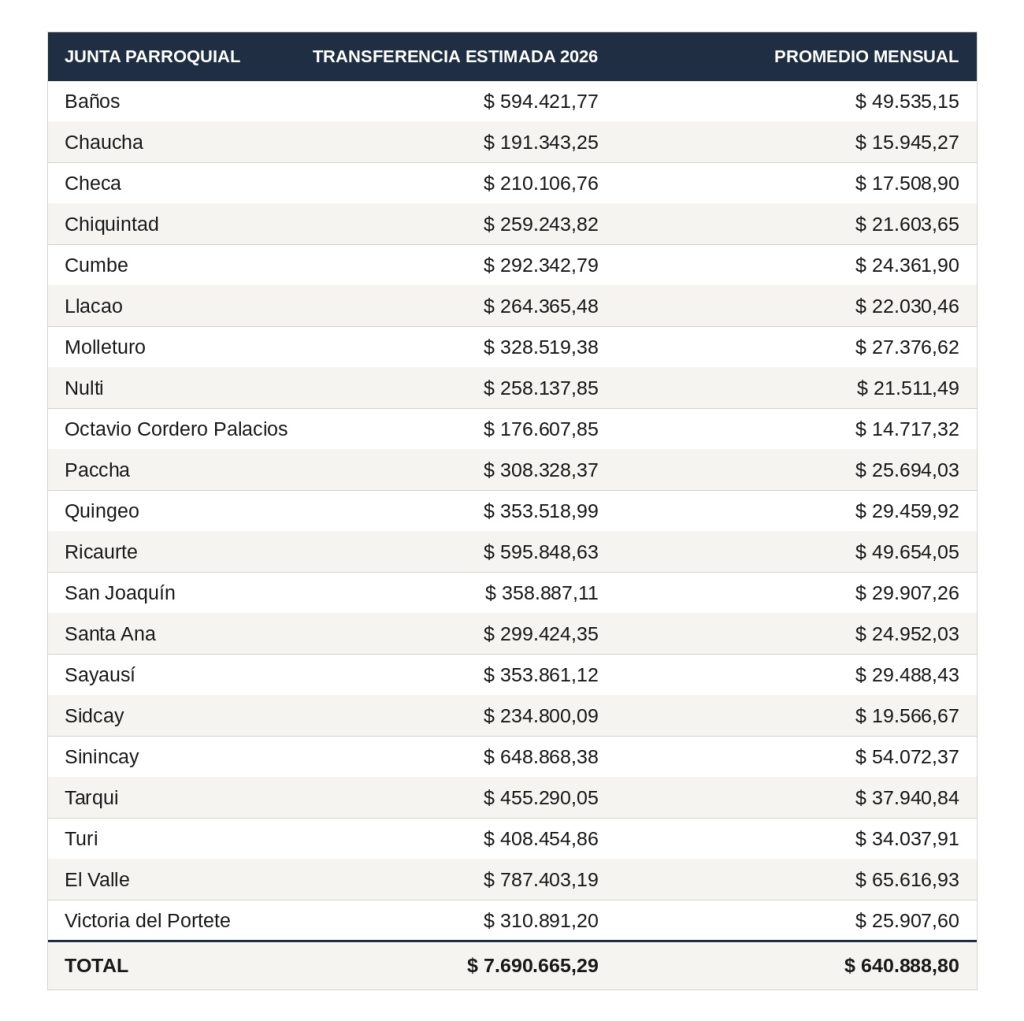This screenshot has height=1021, width=1024.
Task: Select the Victoria del Portete row
Action: (512, 920)
